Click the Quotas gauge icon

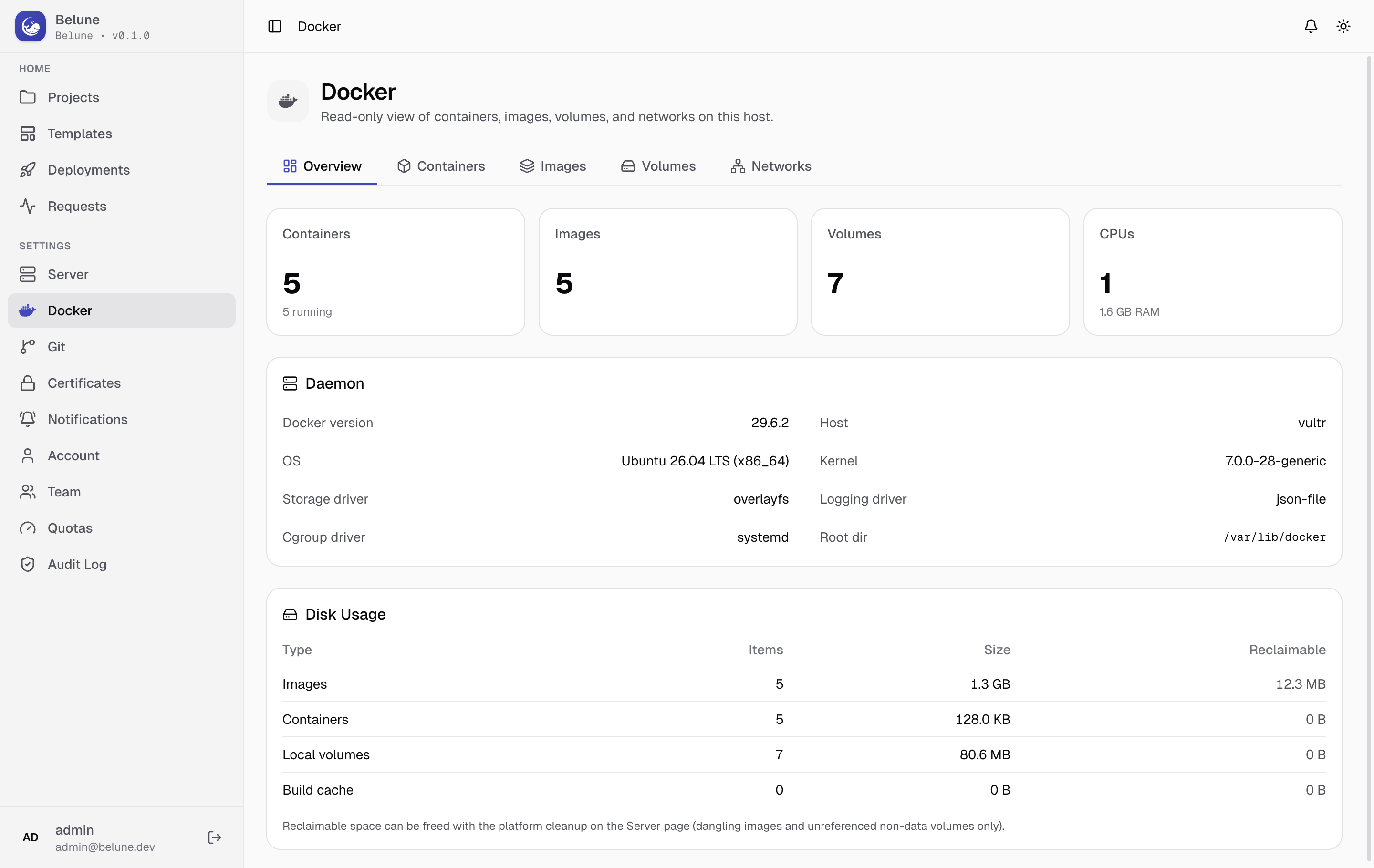[x=27, y=527]
